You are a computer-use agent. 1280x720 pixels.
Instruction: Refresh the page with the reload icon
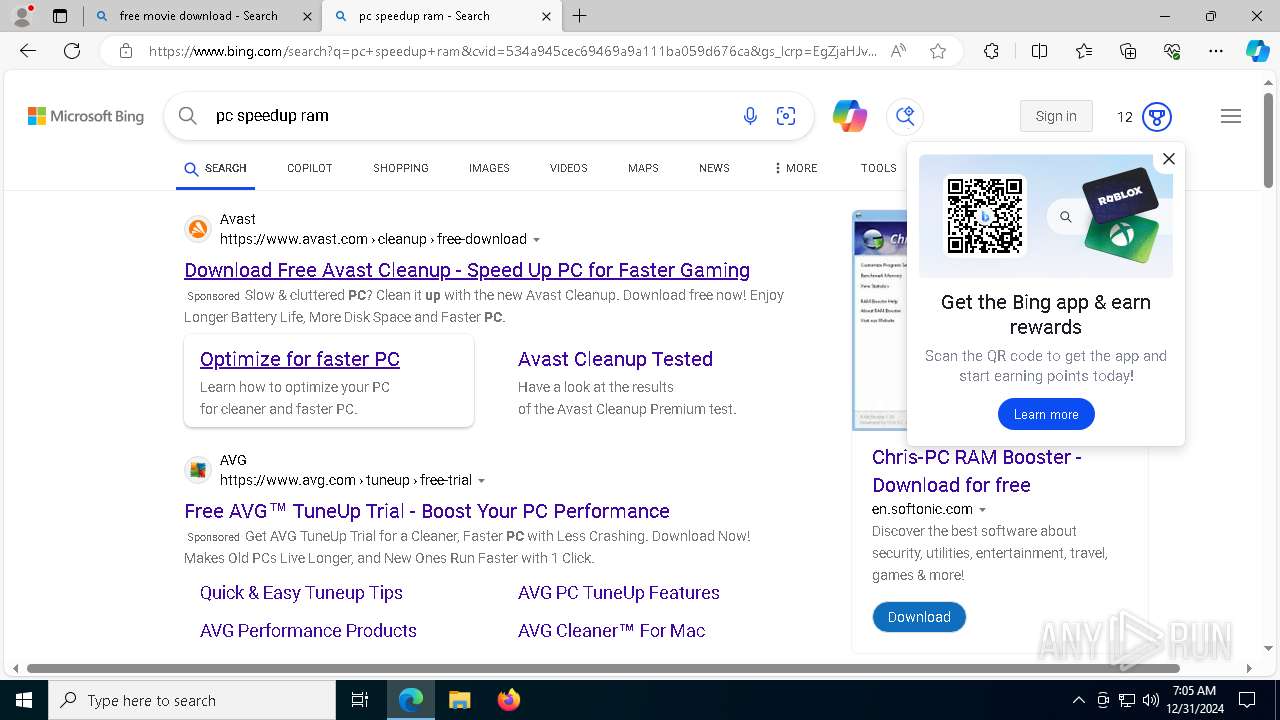(72, 51)
